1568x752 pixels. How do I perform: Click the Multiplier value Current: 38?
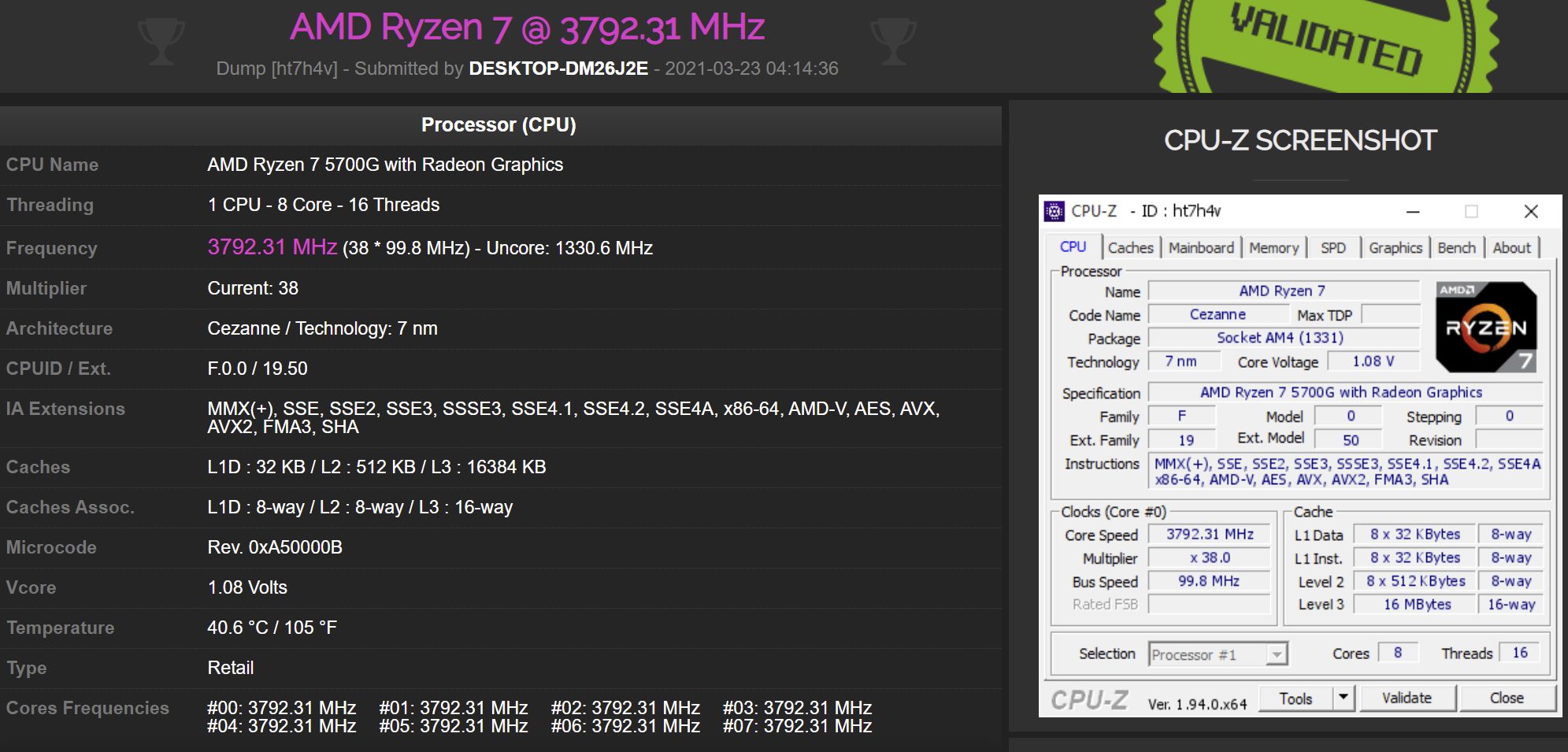point(253,288)
